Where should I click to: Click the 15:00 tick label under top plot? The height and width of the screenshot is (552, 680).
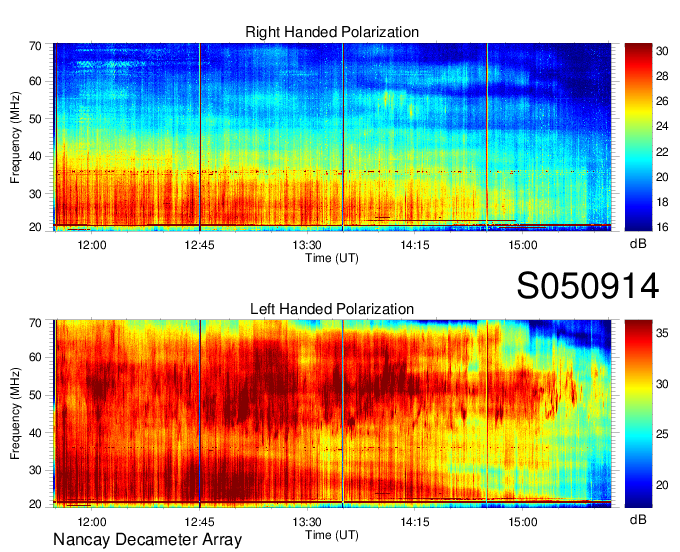pos(523,245)
